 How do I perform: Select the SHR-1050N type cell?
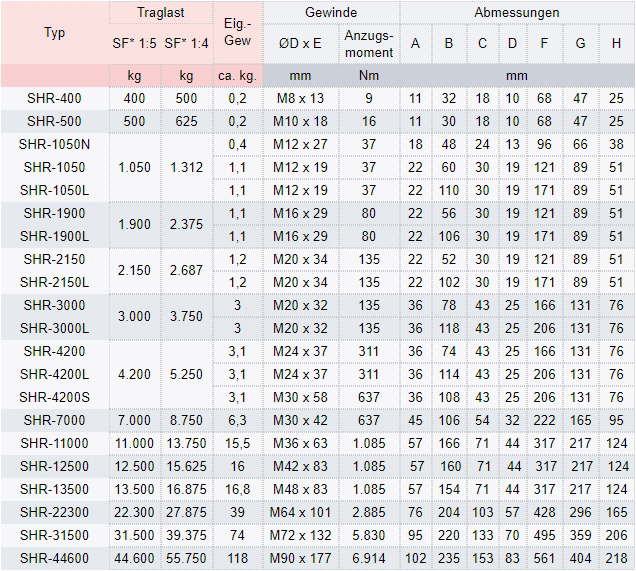point(55,144)
